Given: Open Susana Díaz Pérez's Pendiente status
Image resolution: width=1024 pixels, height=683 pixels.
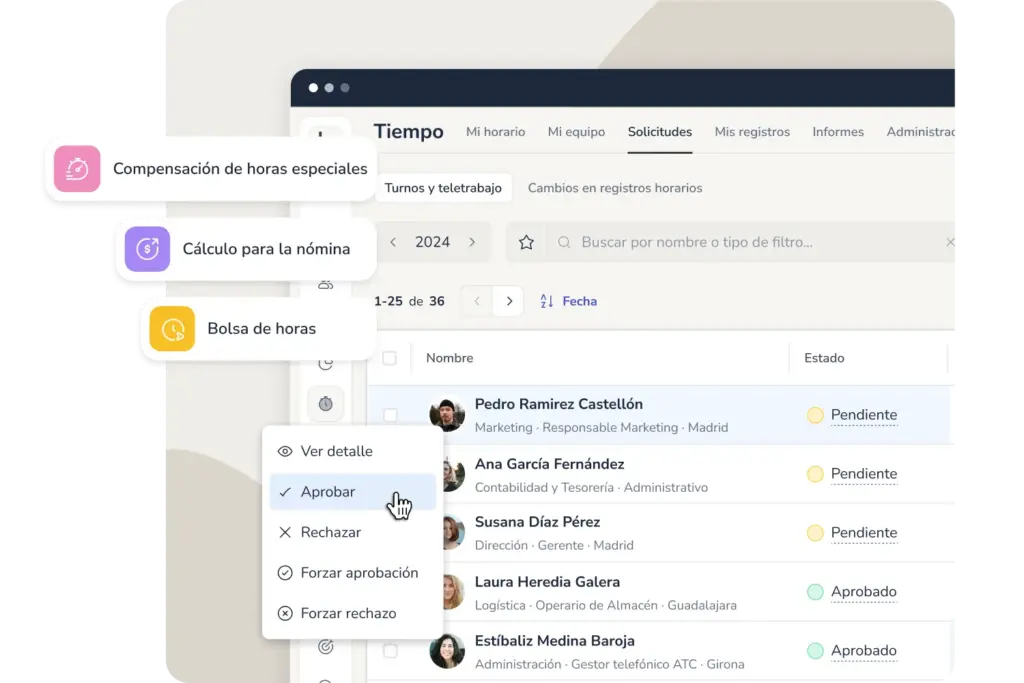Looking at the screenshot, I should [x=864, y=532].
